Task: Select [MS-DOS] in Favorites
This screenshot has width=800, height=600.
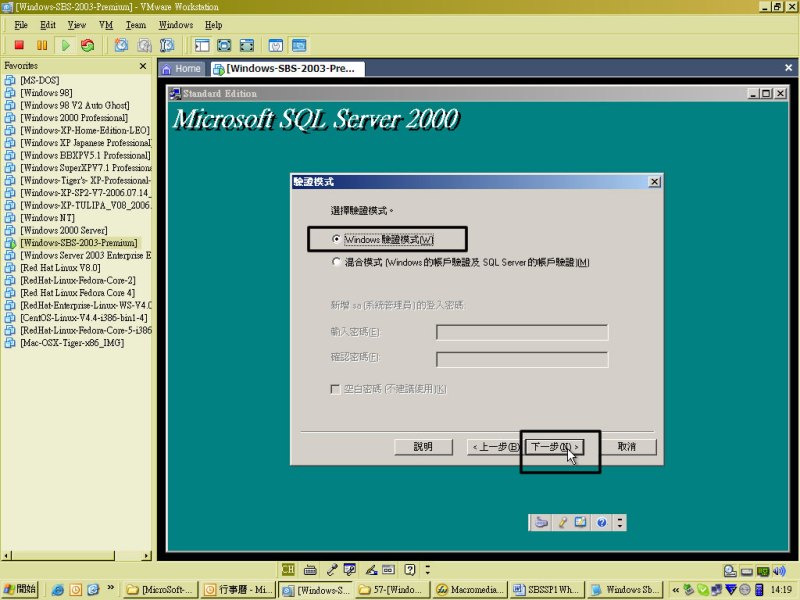Action: [x=40, y=81]
